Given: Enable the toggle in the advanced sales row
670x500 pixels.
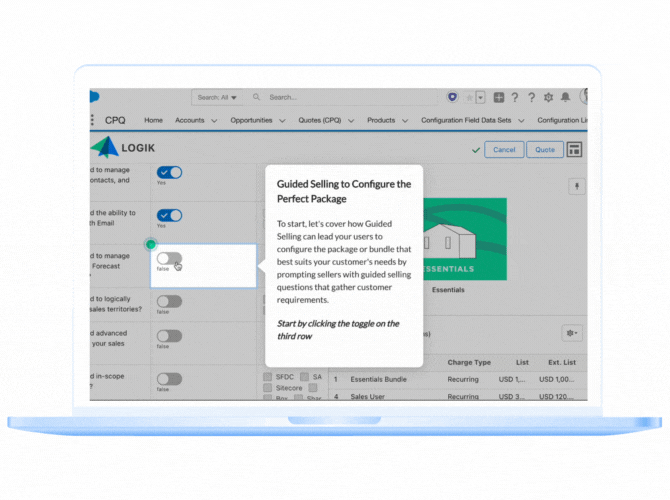Looking at the screenshot, I should 170,336.
